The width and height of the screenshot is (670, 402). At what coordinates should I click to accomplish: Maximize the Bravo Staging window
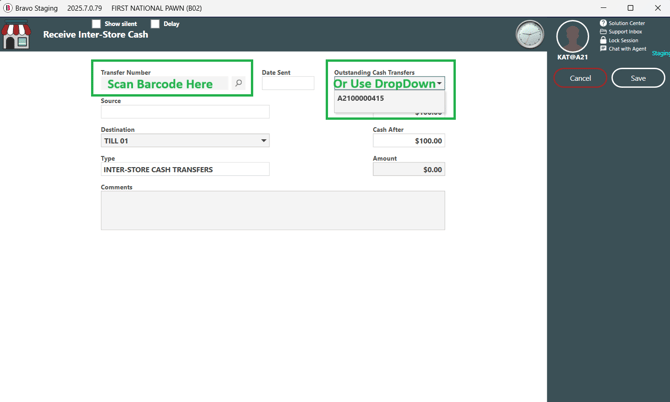pos(630,8)
